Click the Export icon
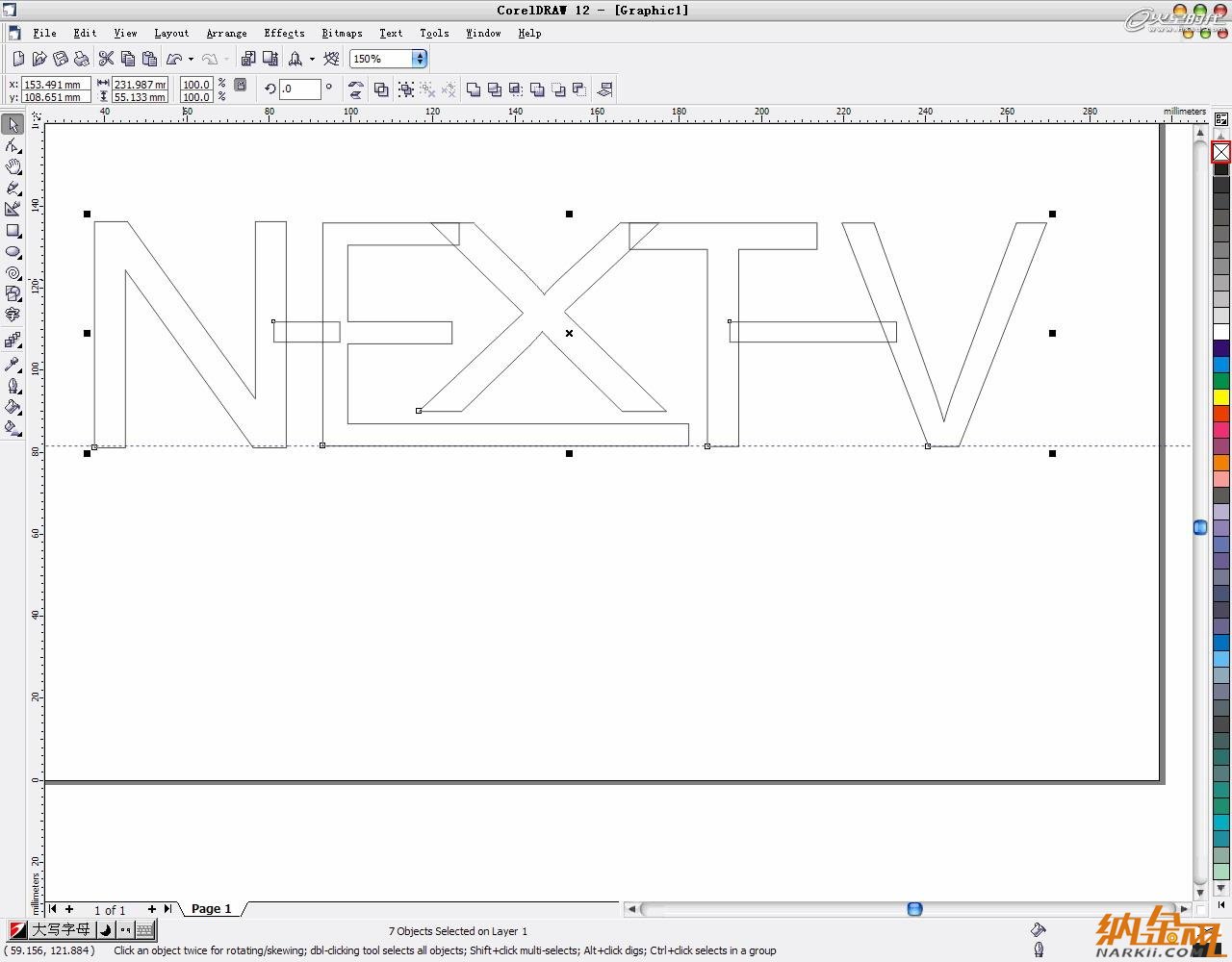The height and width of the screenshot is (962, 1232). coord(269,59)
